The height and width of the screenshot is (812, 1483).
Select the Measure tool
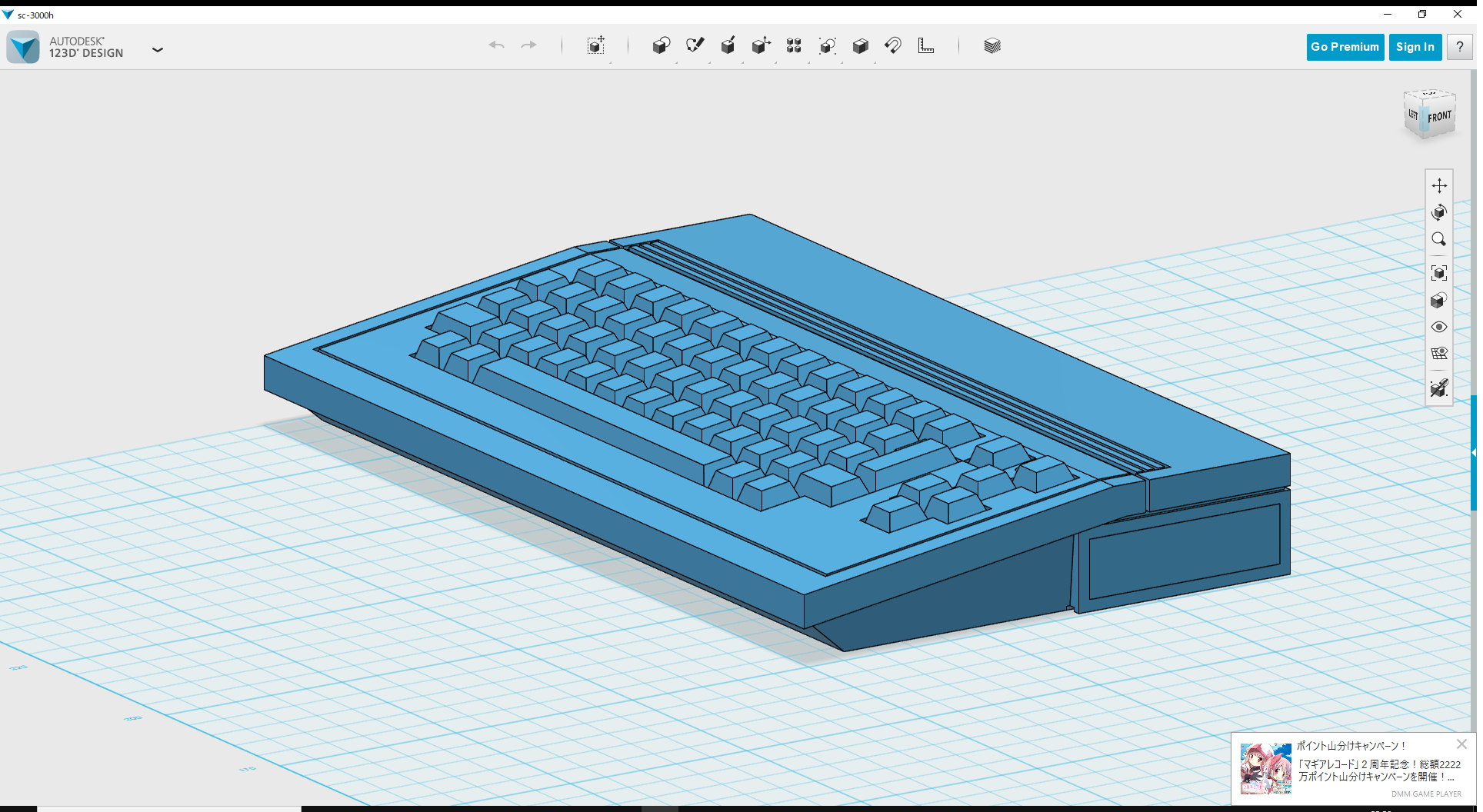coord(926,46)
